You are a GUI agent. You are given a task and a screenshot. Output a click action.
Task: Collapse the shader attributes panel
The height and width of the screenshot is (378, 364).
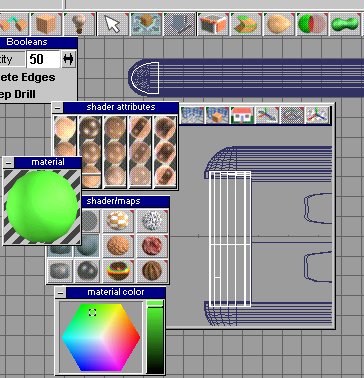58,107
